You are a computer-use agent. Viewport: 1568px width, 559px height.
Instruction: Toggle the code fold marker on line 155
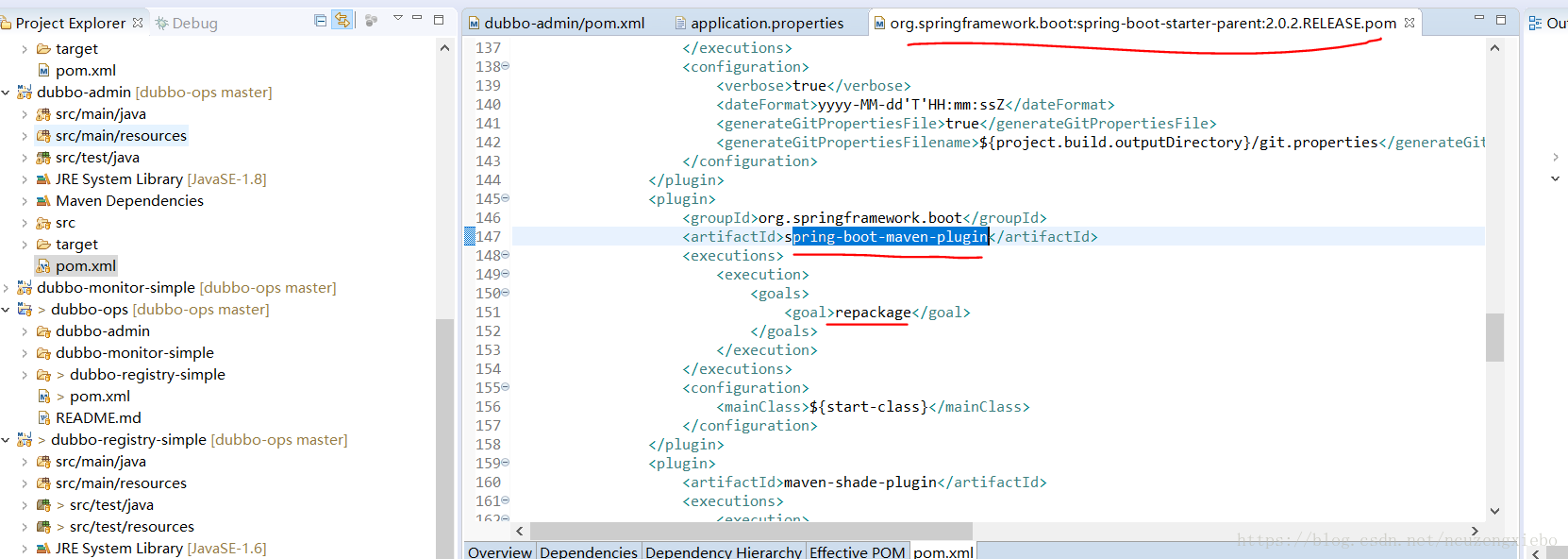click(x=506, y=387)
